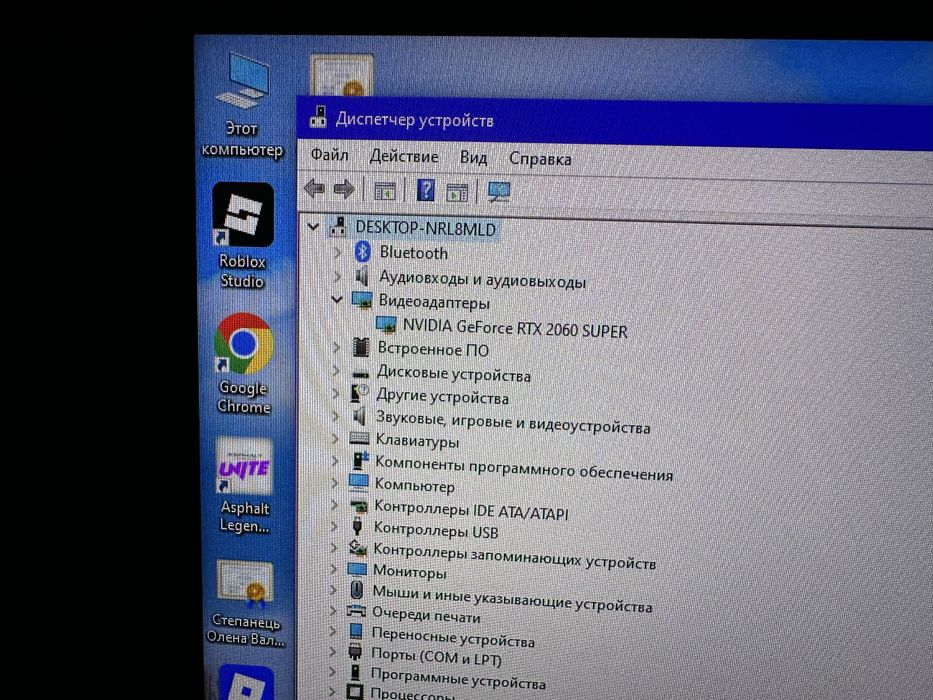Click the Другие устройства unknown device icon

(x=359, y=393)
